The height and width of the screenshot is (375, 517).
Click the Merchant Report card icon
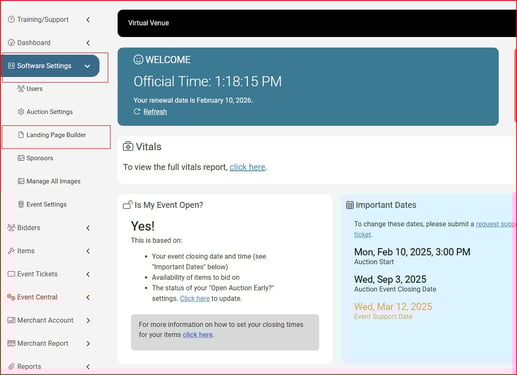click(x=11, y=343)
